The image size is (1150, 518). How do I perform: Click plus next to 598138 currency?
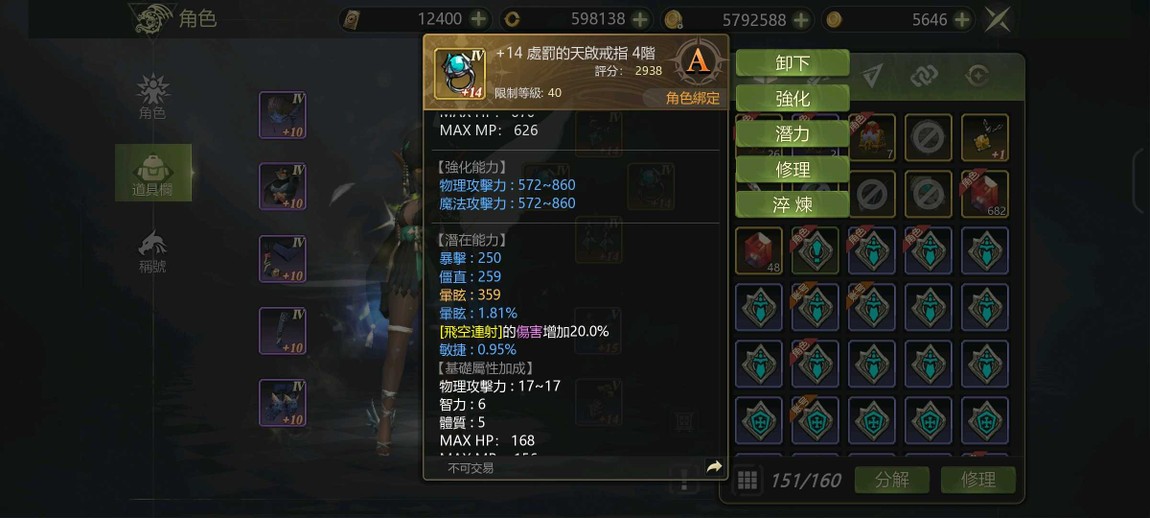(640, 19)
